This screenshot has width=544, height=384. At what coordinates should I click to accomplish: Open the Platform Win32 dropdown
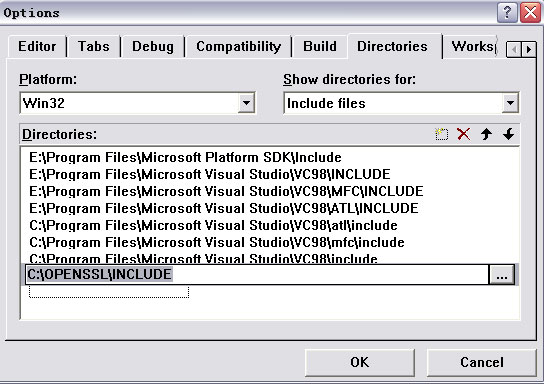point(246,103)
